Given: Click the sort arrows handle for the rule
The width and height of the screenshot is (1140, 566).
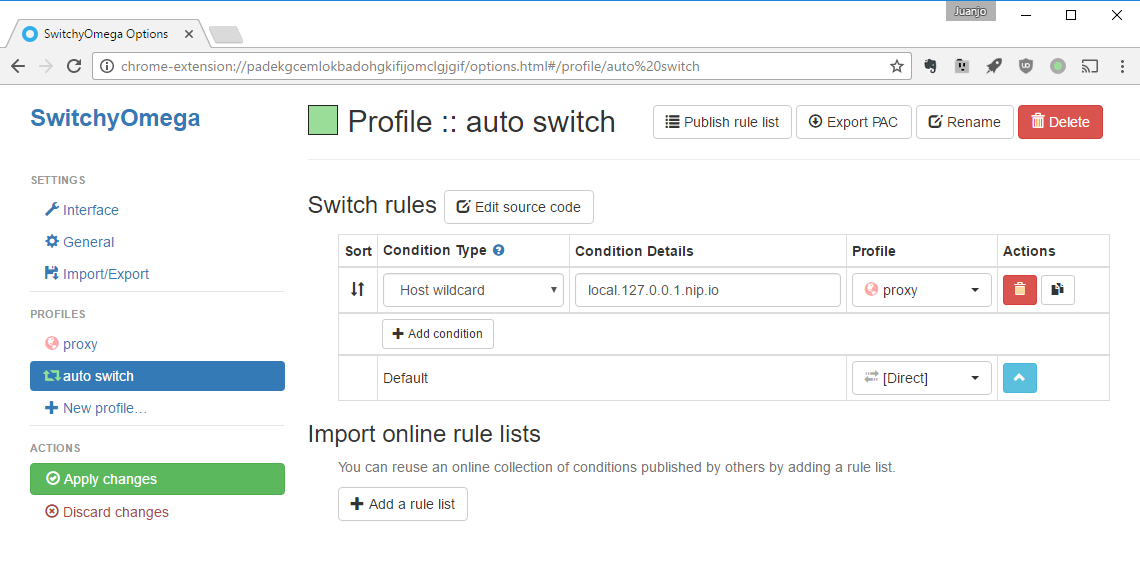Looking at the screenshot, I should [357, 290].
